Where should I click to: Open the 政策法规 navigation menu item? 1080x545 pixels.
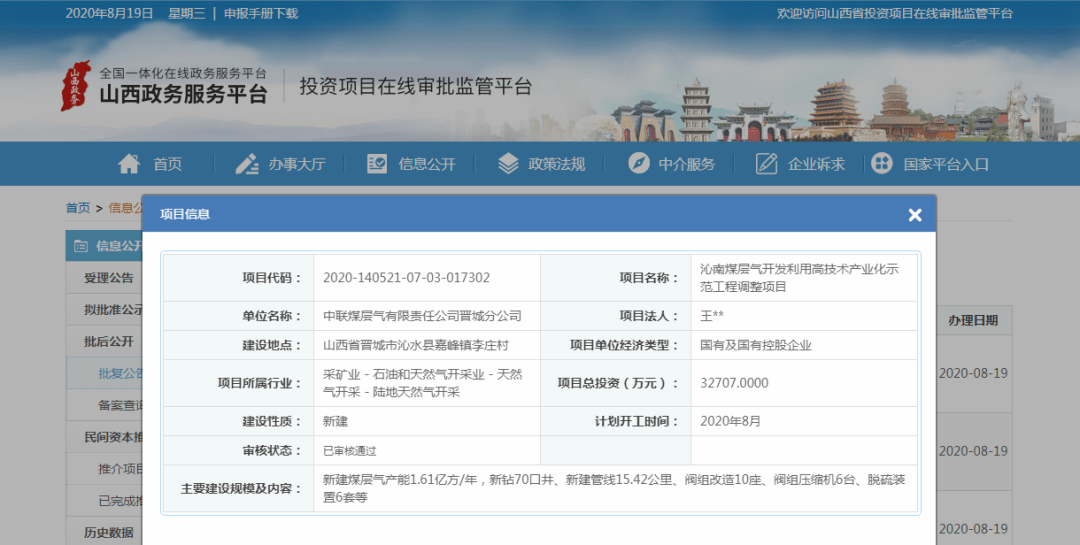pos(557,164)
